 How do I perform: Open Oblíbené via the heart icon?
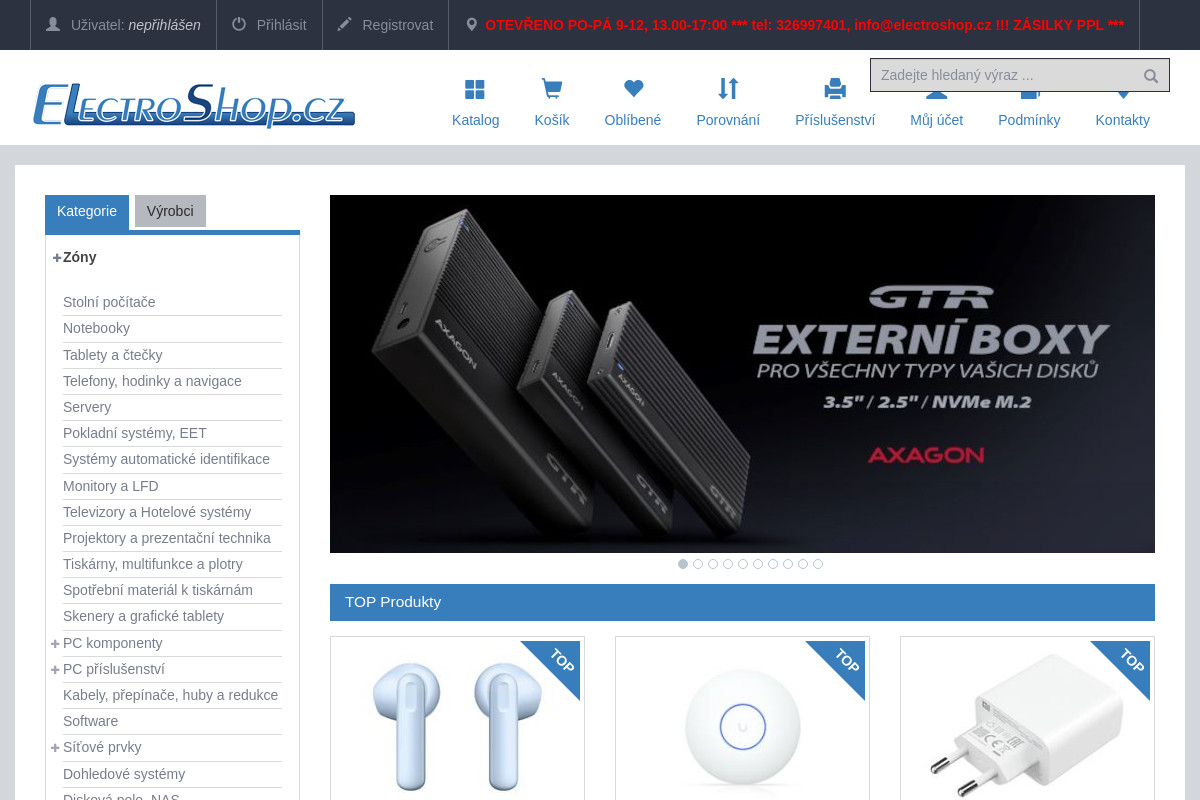(632, 88)
